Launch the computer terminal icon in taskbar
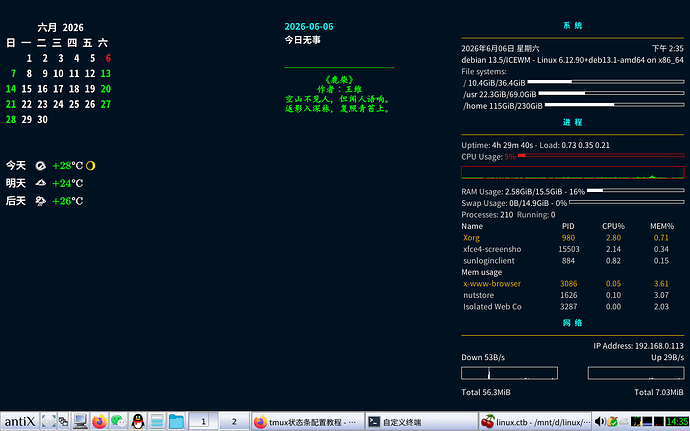690x431 pixels. coord(81,421)
